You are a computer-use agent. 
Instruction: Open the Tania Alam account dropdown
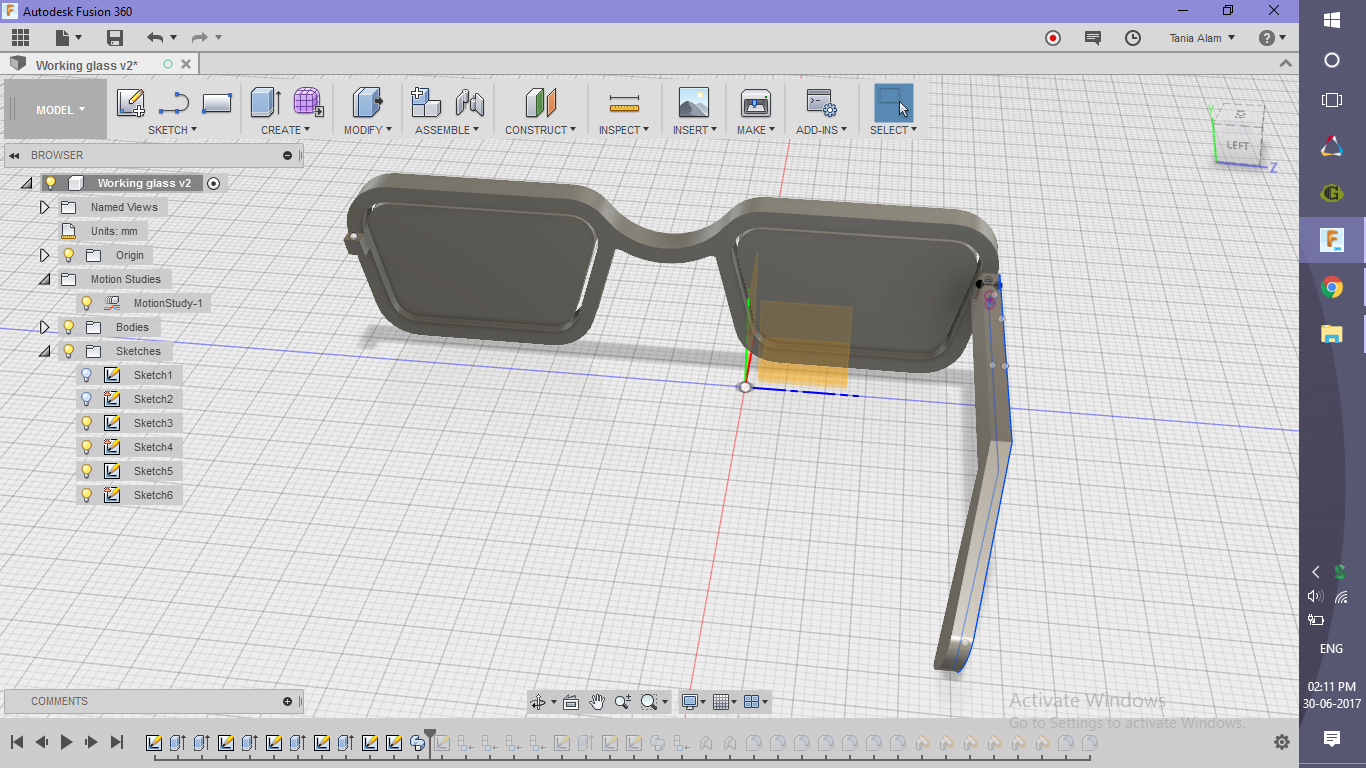click(1202, 38)
